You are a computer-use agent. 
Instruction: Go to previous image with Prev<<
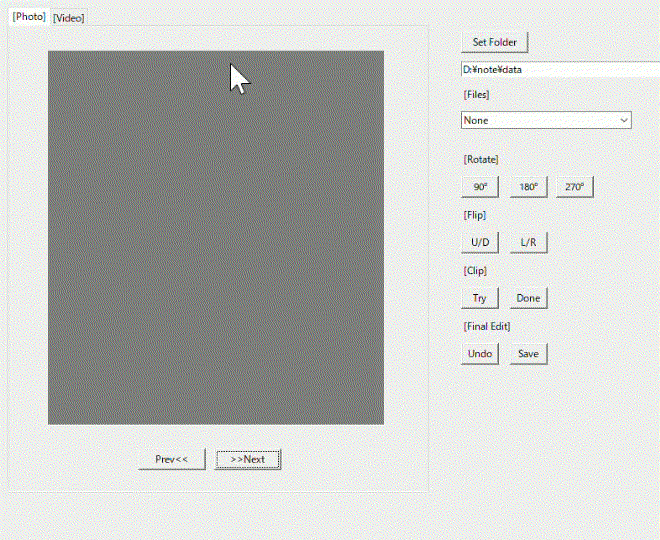pos(172,459)
